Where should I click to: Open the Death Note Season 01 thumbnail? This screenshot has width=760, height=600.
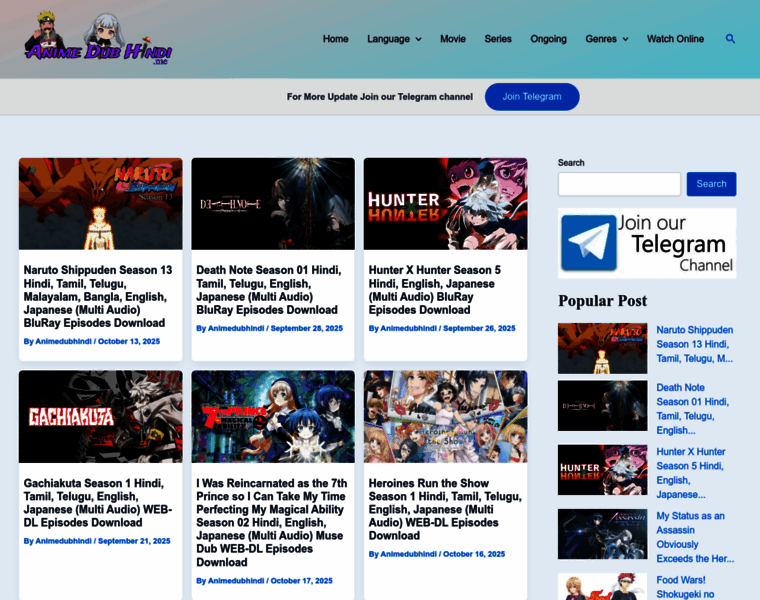click(x=273, y=203)
